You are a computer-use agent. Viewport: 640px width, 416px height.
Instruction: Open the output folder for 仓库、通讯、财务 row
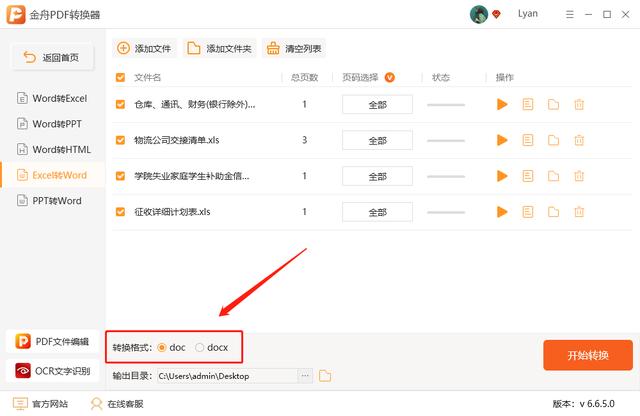pos(553,105)
